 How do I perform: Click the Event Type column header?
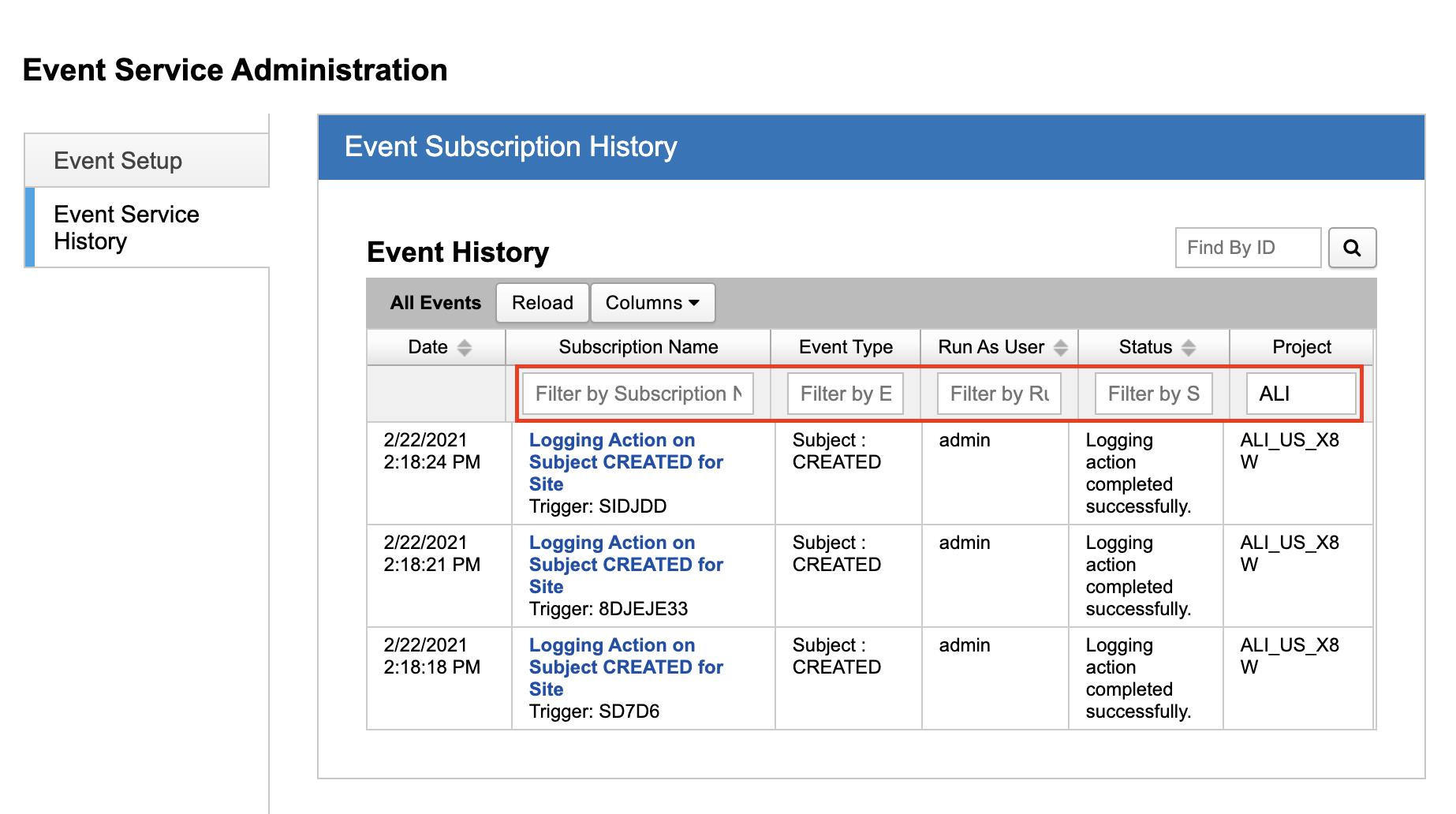click(x=846, y=347)
